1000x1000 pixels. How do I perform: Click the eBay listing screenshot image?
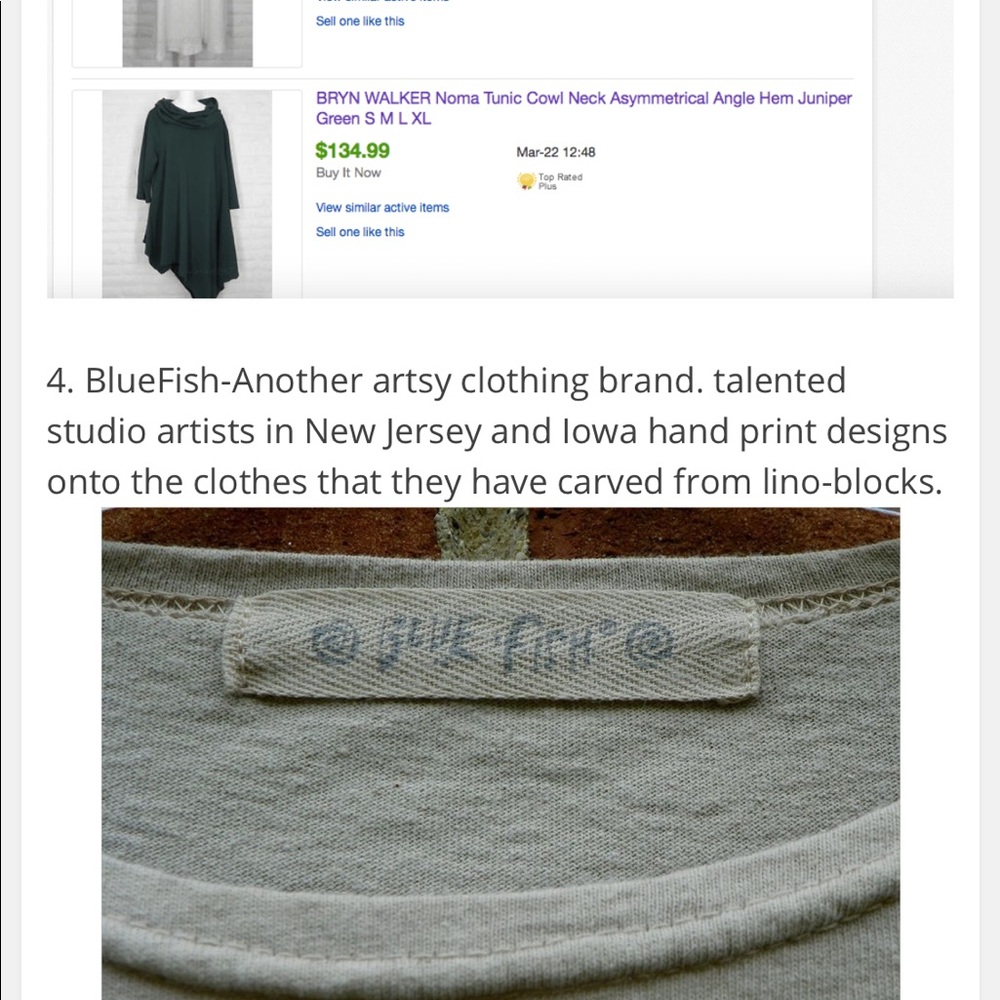[x=500, y=149]
